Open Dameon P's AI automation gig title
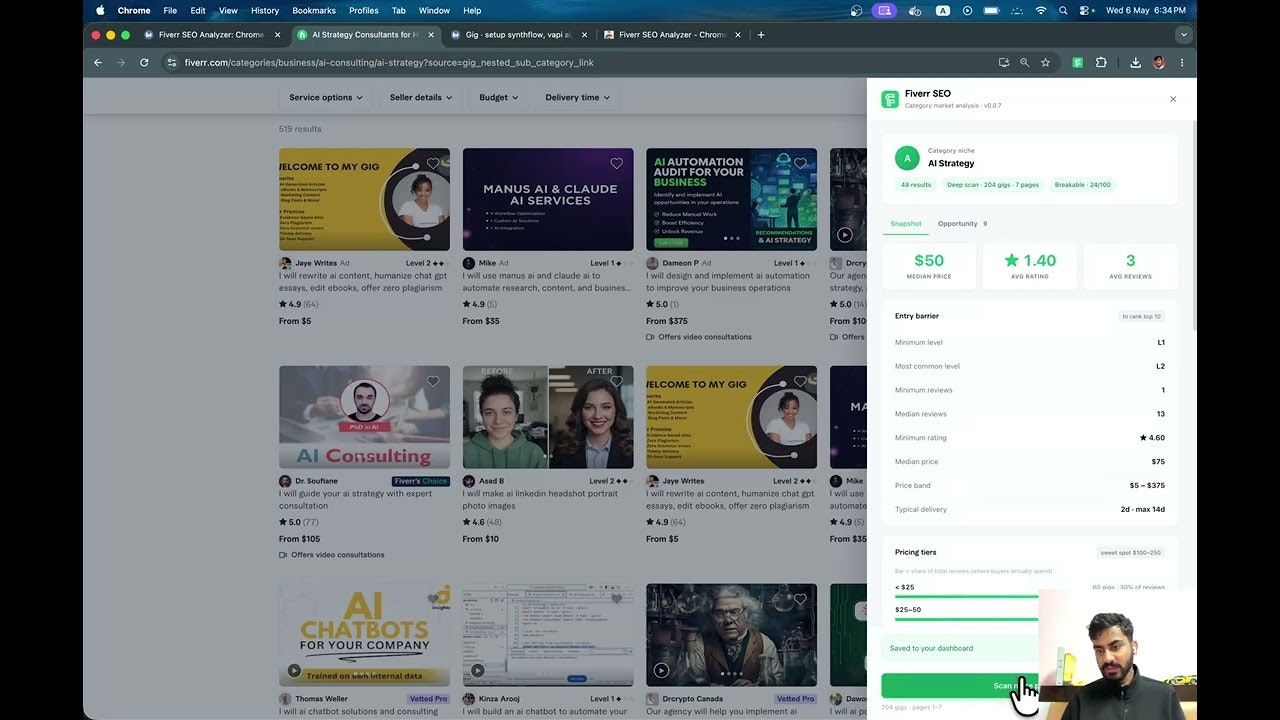Screen dimensions: 1280x720 [x=728, y=281]
